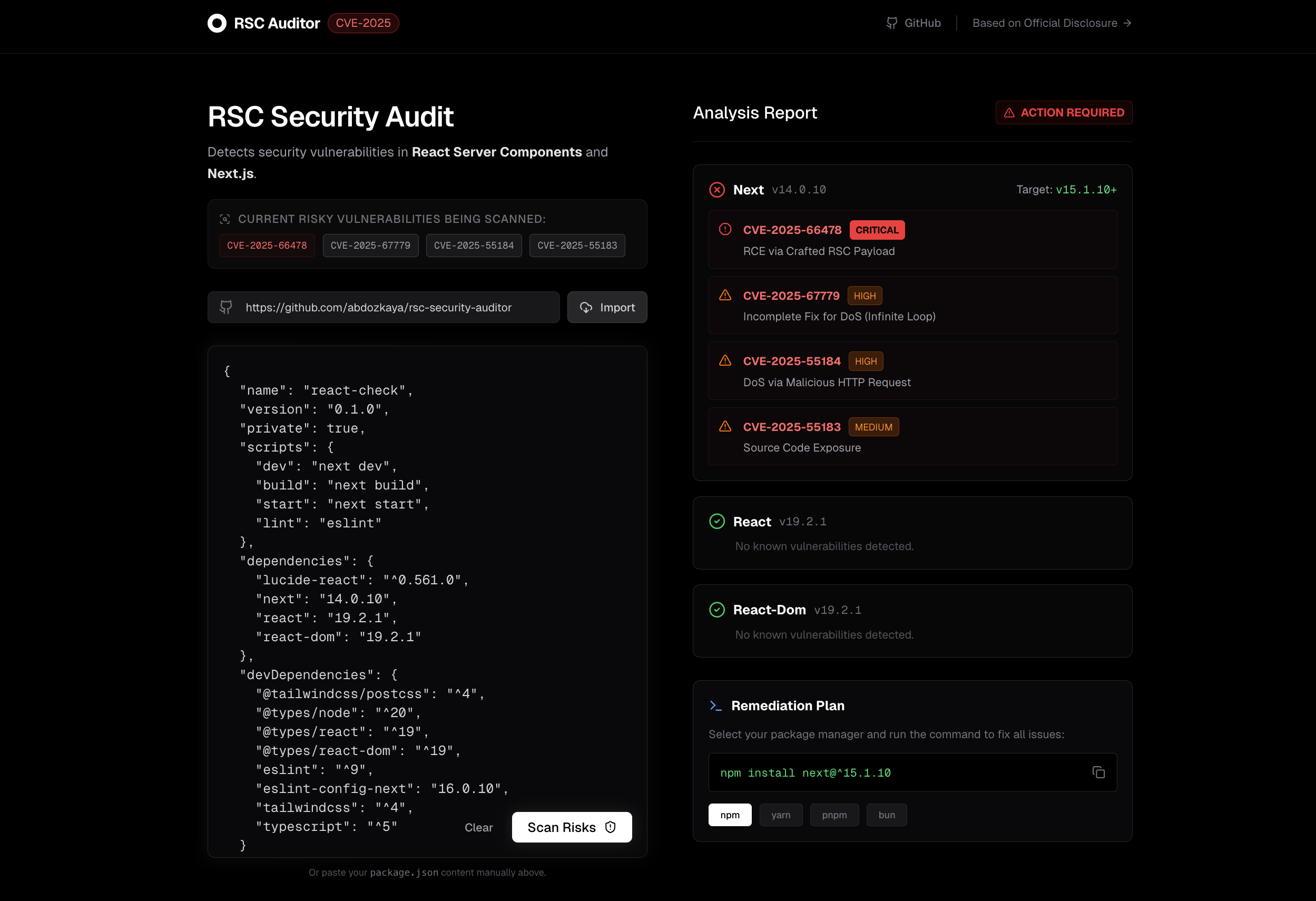Click the RSC Auditor circle logo
1316x901 pixels.
pos(217,23)
